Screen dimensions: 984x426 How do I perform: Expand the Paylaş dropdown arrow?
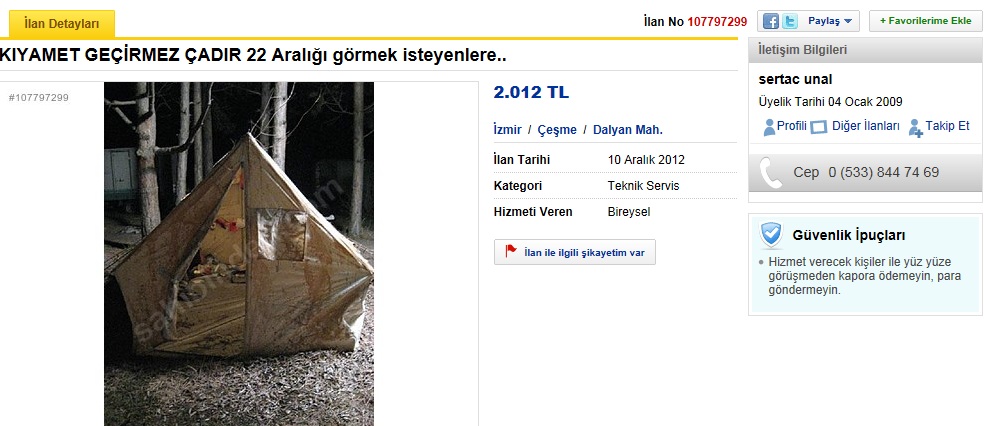click(x=848, y=21)
